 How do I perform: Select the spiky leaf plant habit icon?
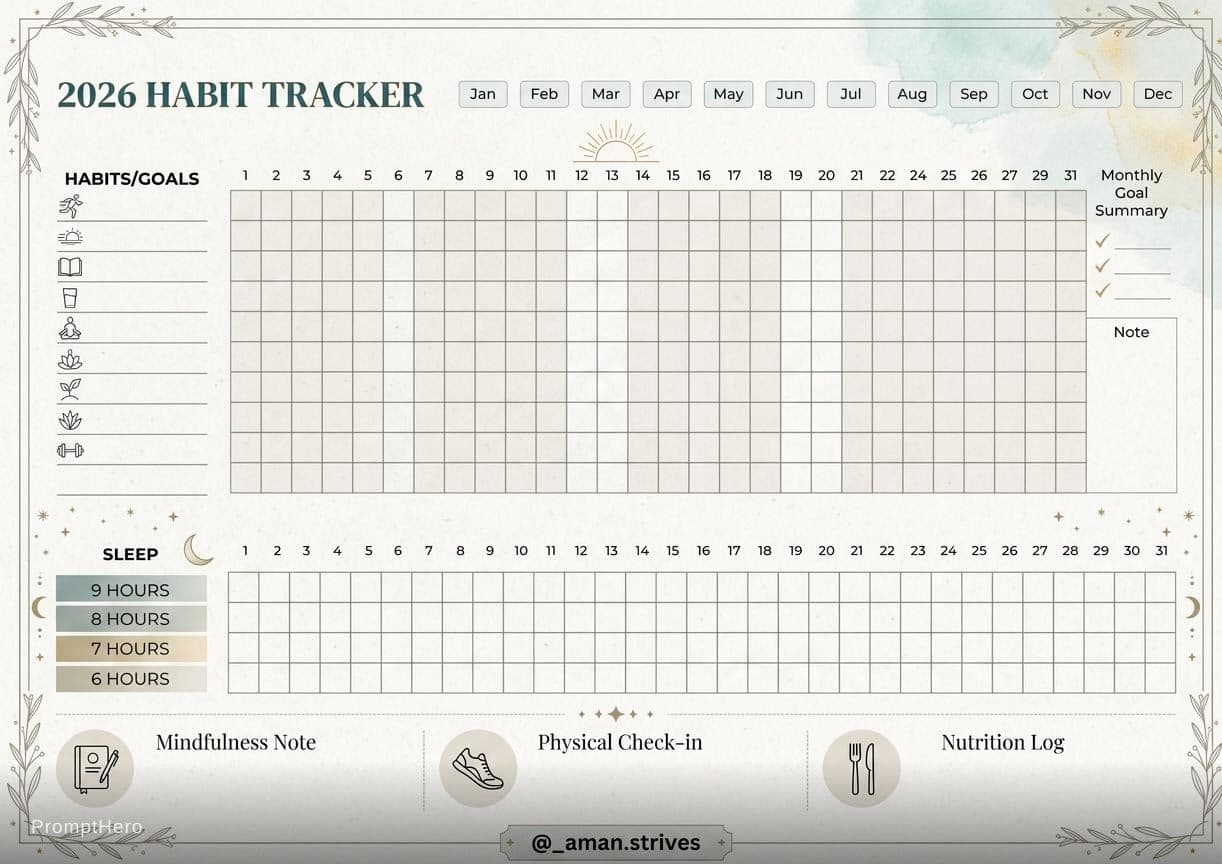click(x=70, y=420)
